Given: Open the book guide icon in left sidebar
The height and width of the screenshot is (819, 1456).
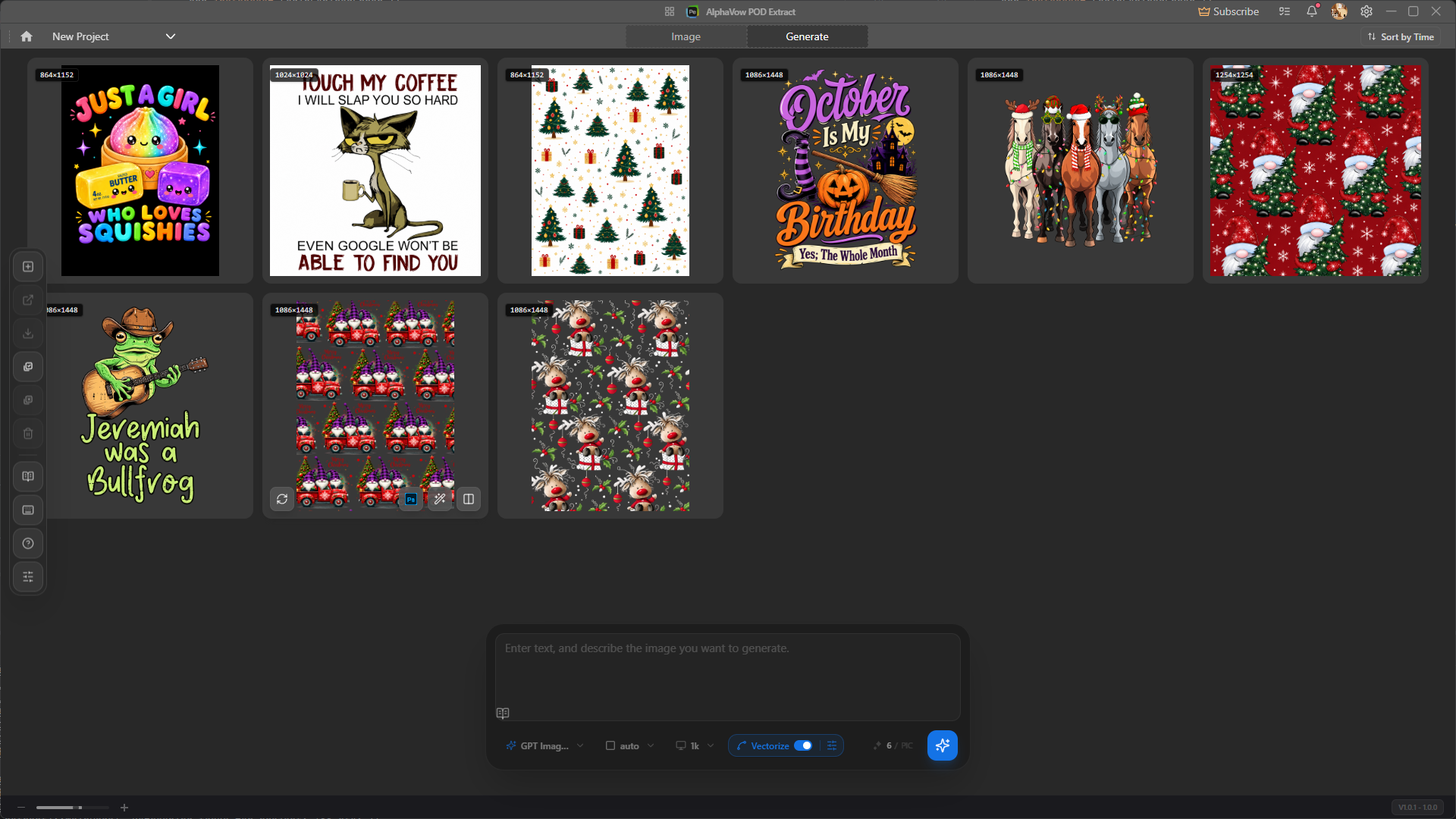Looking at the screenshot, I should coord(28,477).
